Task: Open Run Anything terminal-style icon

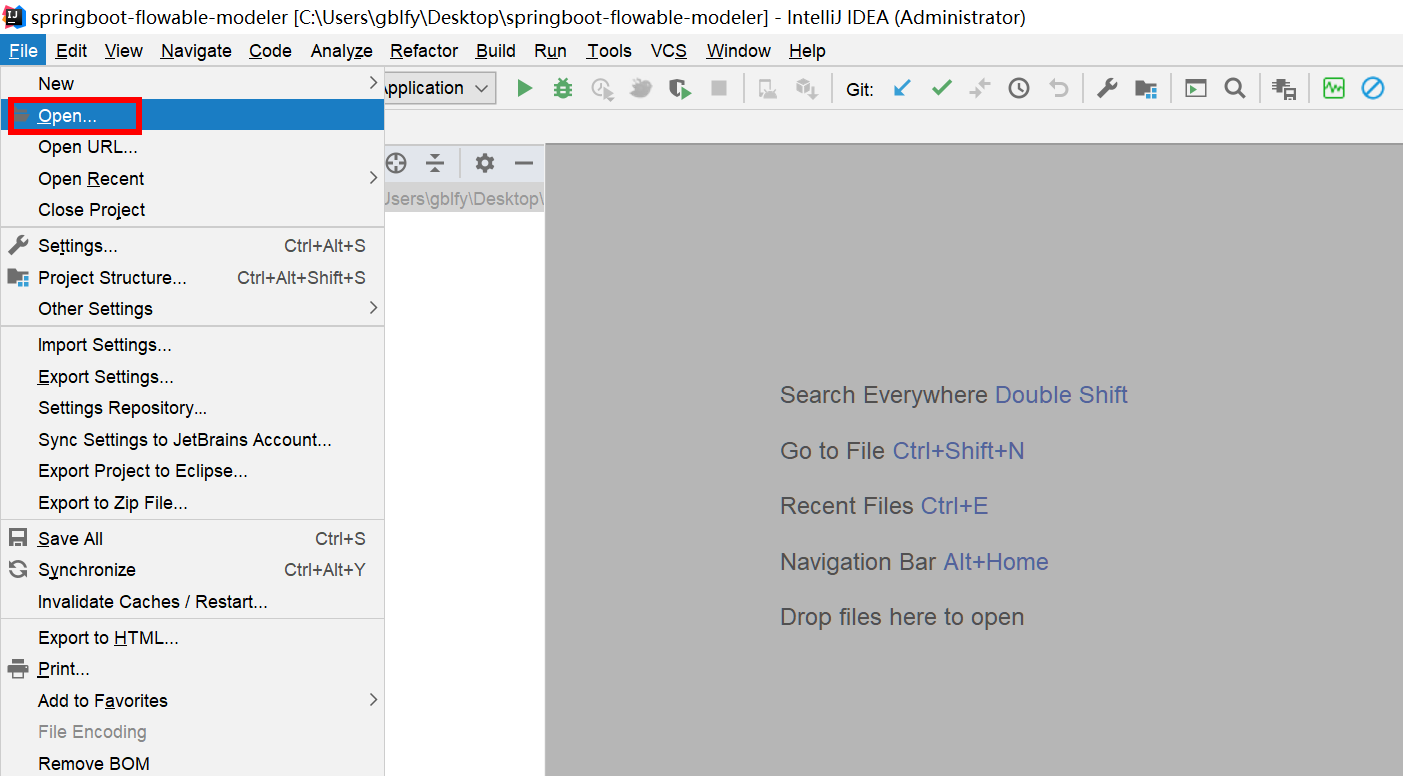Action: tap(1196, 88)
